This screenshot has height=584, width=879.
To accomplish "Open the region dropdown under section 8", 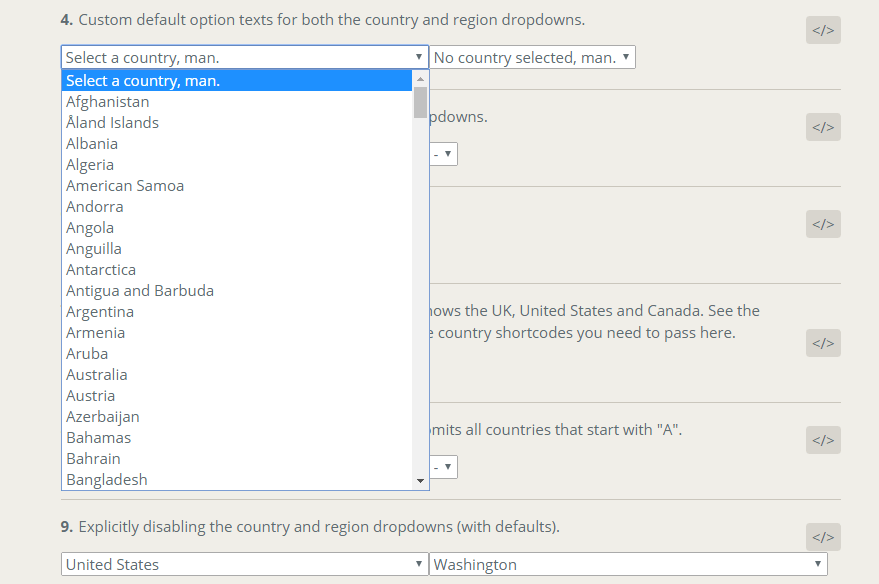I will point(443,466).
